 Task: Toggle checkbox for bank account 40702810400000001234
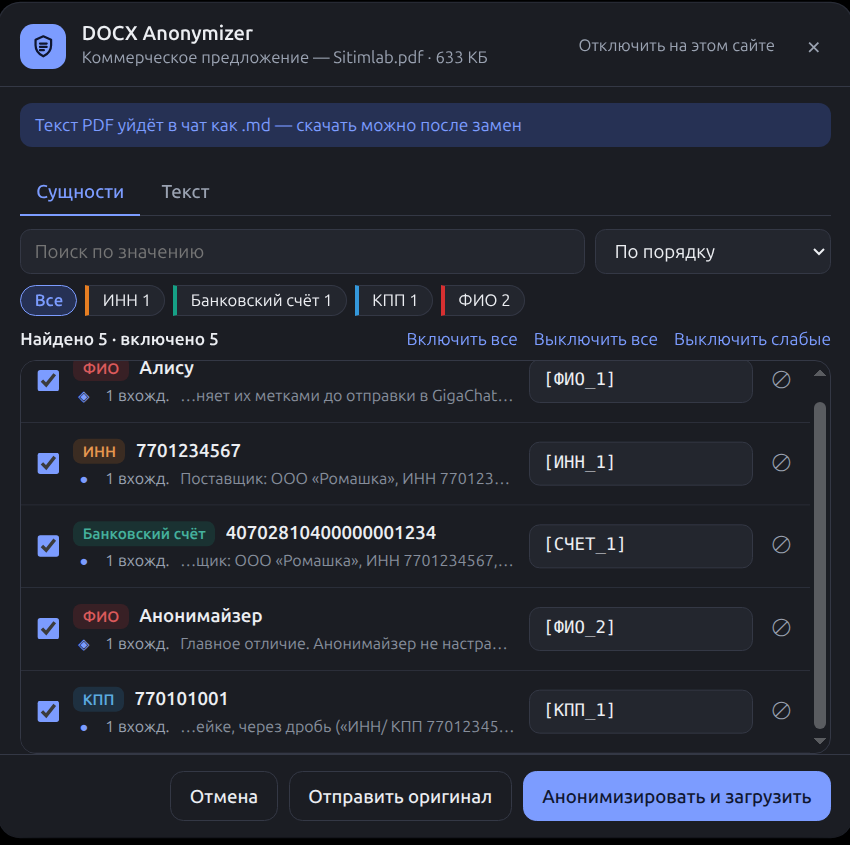(48, 546)
